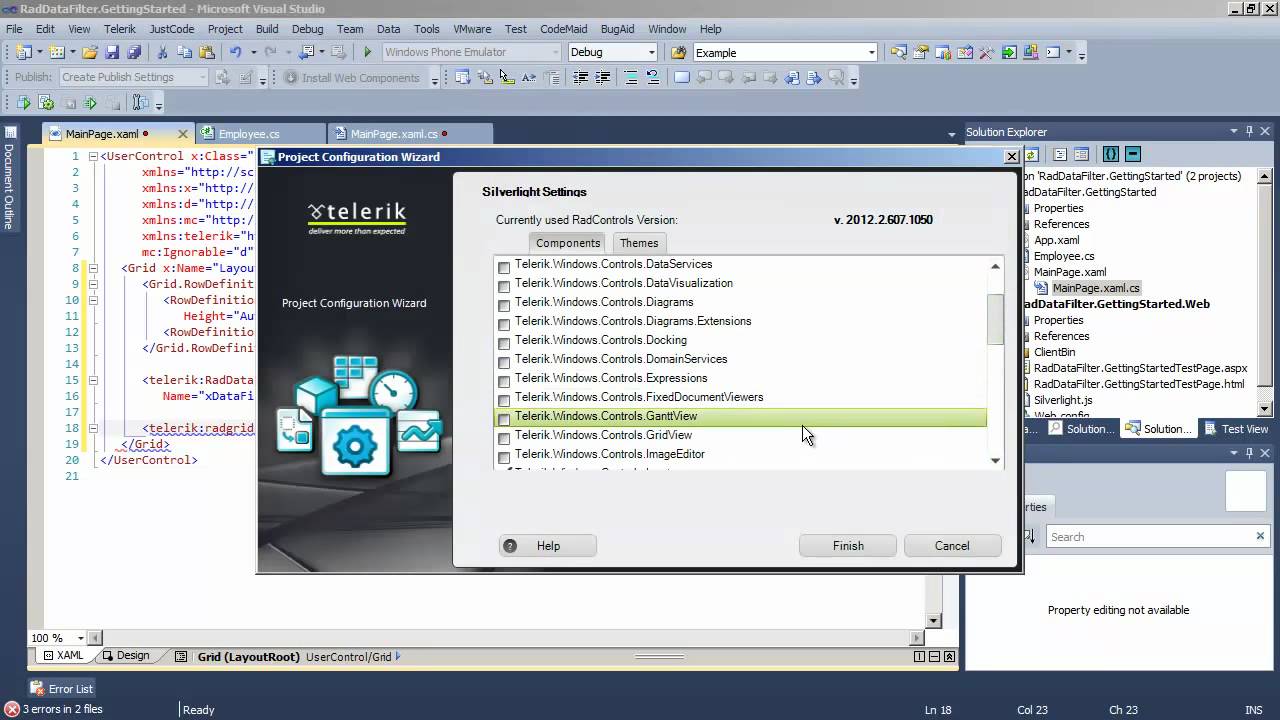Pin the Solution Explorer panel
This screenshot has height=720, width=1280.
(1249, 131)
